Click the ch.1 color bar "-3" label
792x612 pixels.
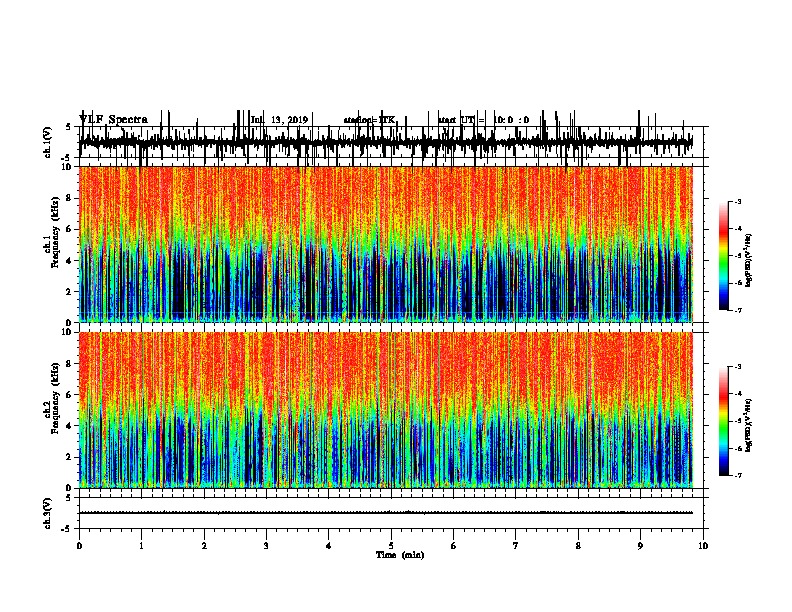[x=737, y=201]
